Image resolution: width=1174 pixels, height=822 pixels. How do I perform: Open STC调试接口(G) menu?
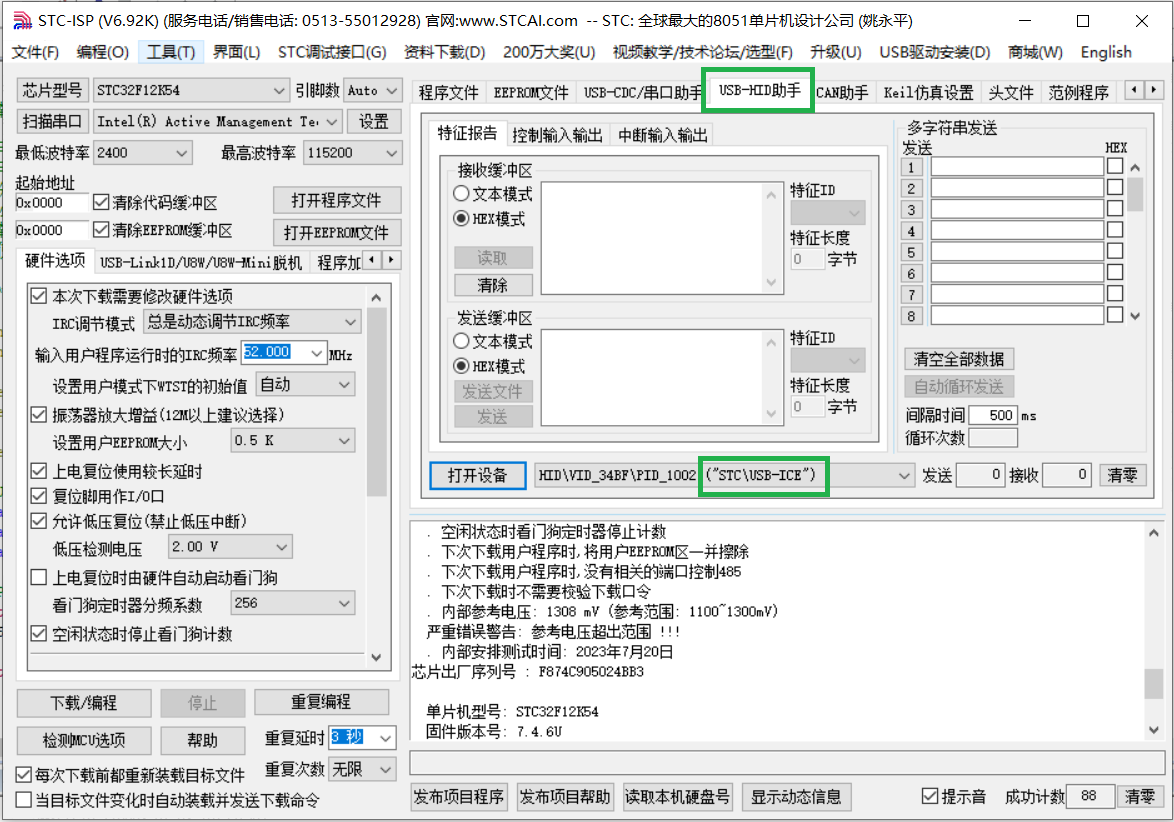coord(332,52)
